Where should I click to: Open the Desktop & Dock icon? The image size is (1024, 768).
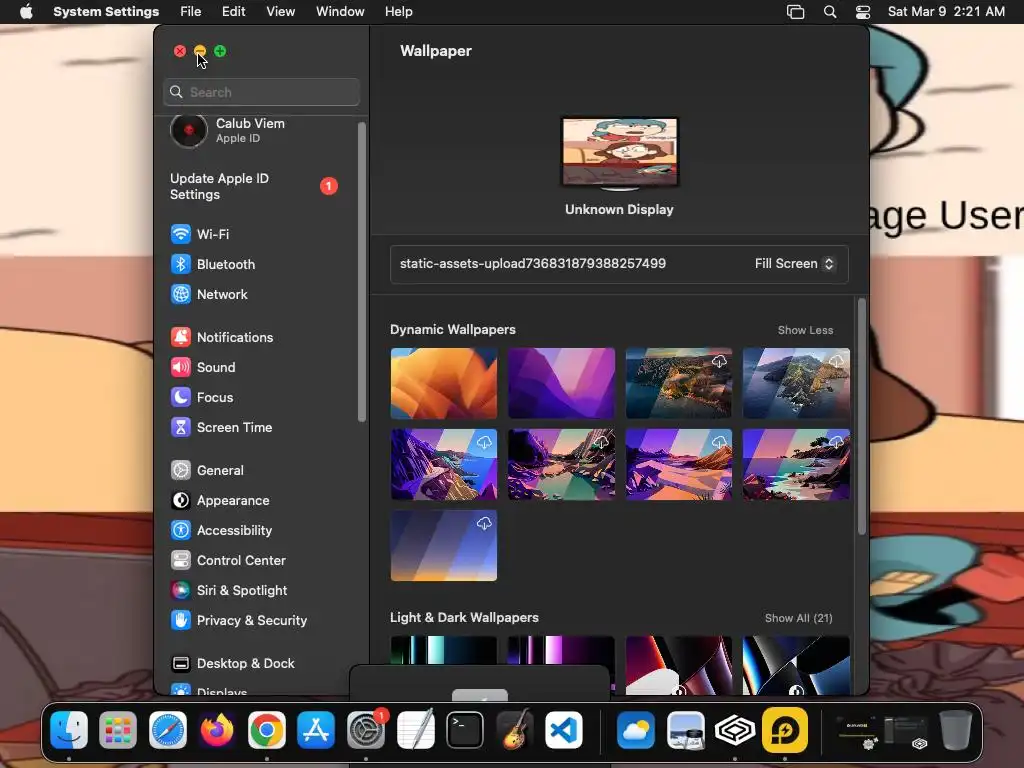[x=181, y=664]
